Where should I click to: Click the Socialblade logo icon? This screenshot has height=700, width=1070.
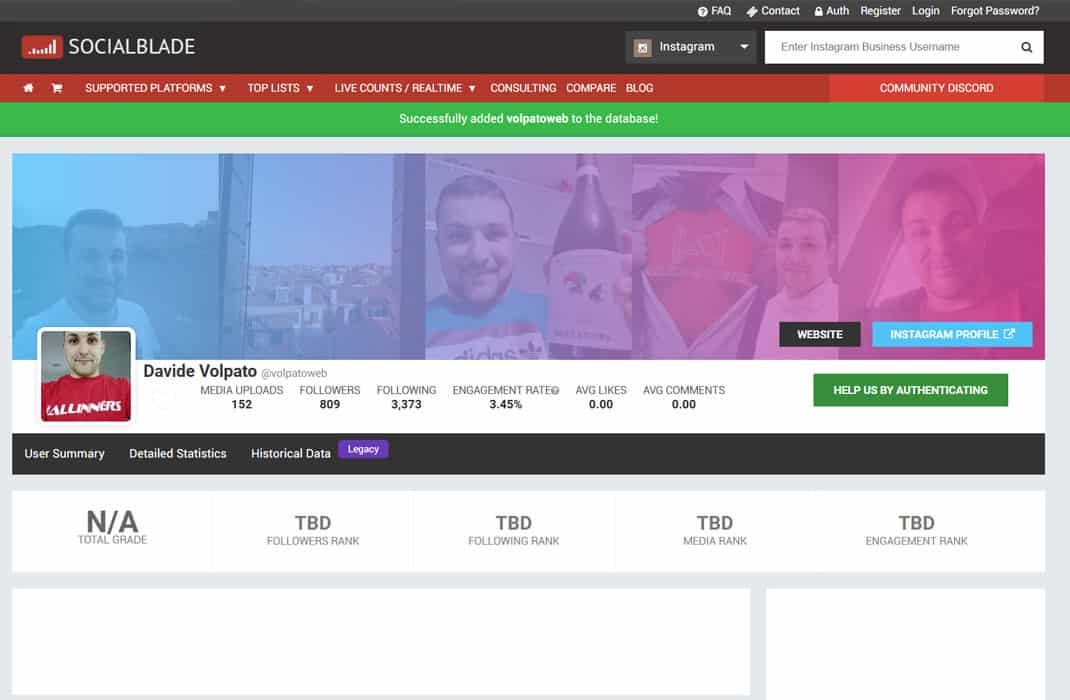tap(42, 47)
